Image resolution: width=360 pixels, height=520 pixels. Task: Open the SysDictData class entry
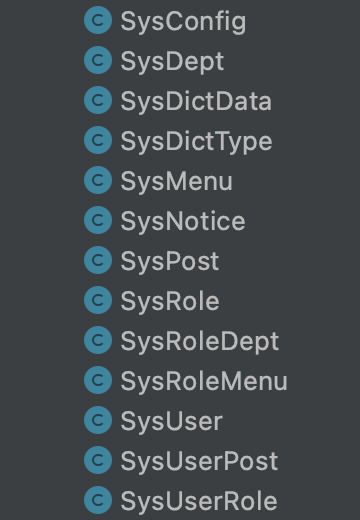(x=196, y=101)
